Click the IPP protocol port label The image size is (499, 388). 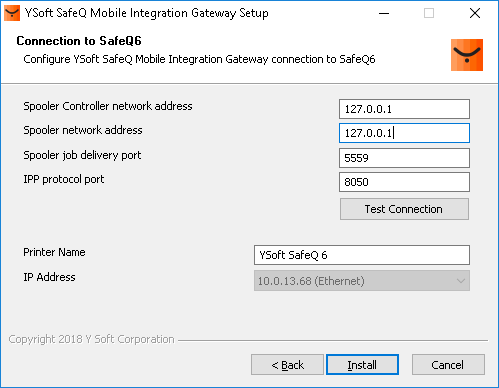coord(64,179)
